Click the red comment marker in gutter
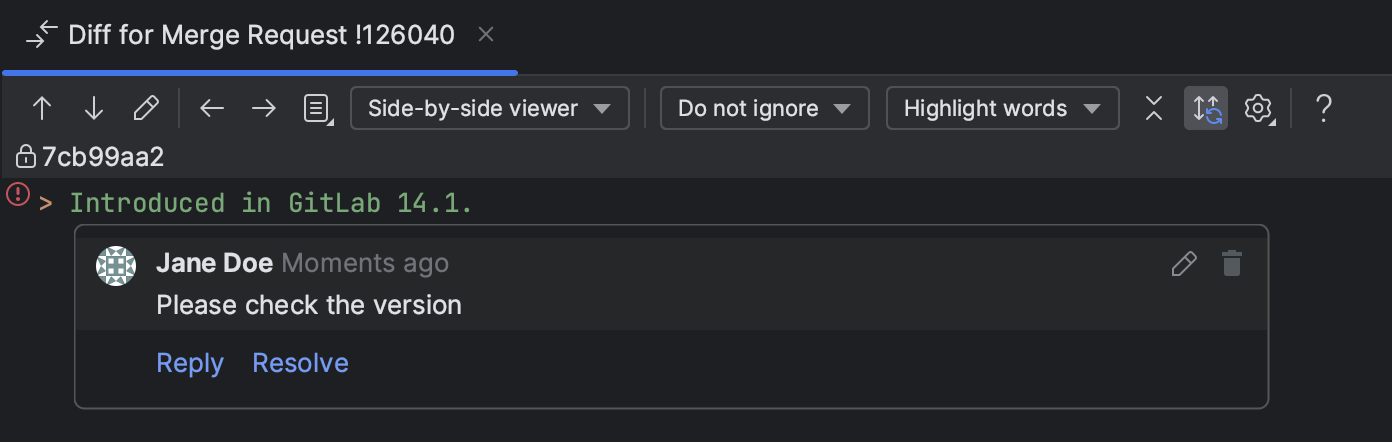The height and width of the screenshot is (442, 1392). (18, 194)
